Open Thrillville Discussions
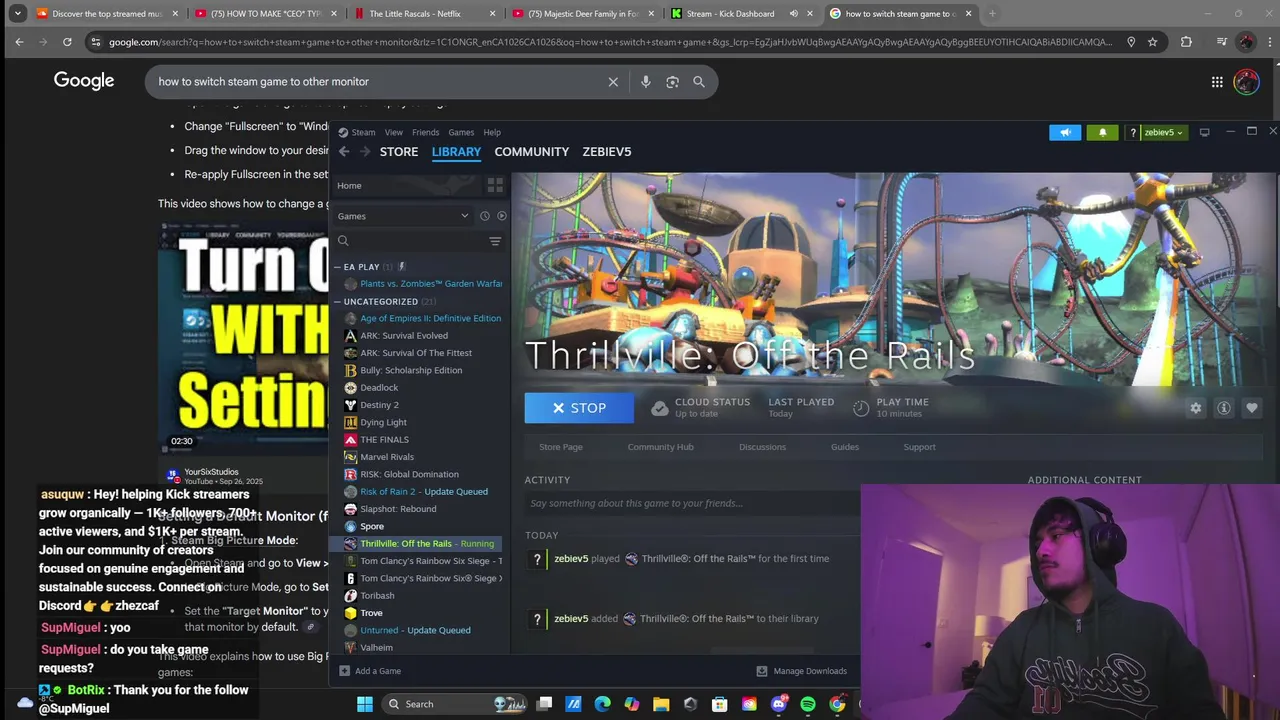The width and height of the screenshot is (1280, 720). point(762,447)
